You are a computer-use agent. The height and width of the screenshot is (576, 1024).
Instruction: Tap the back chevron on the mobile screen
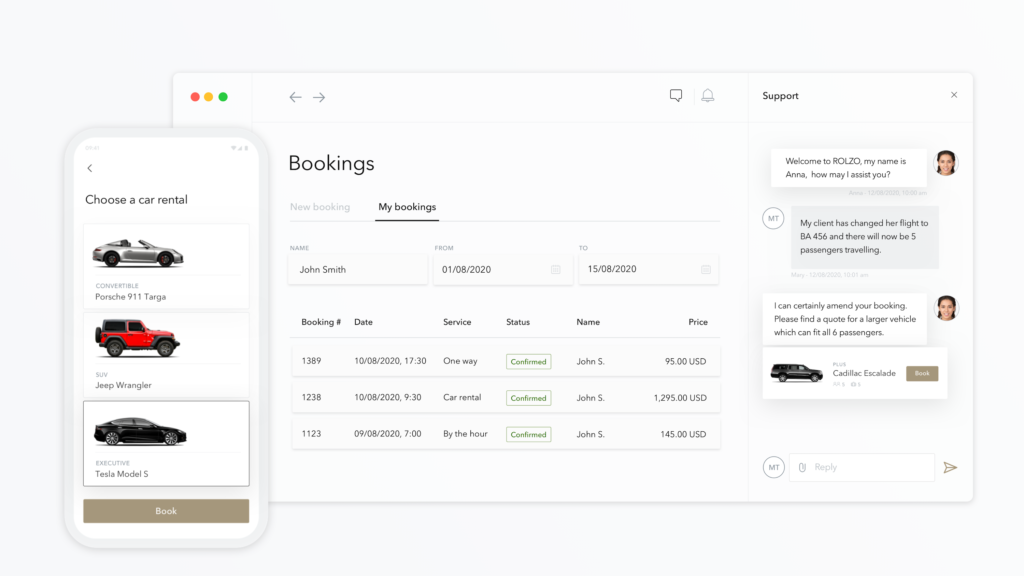(90, 167)
